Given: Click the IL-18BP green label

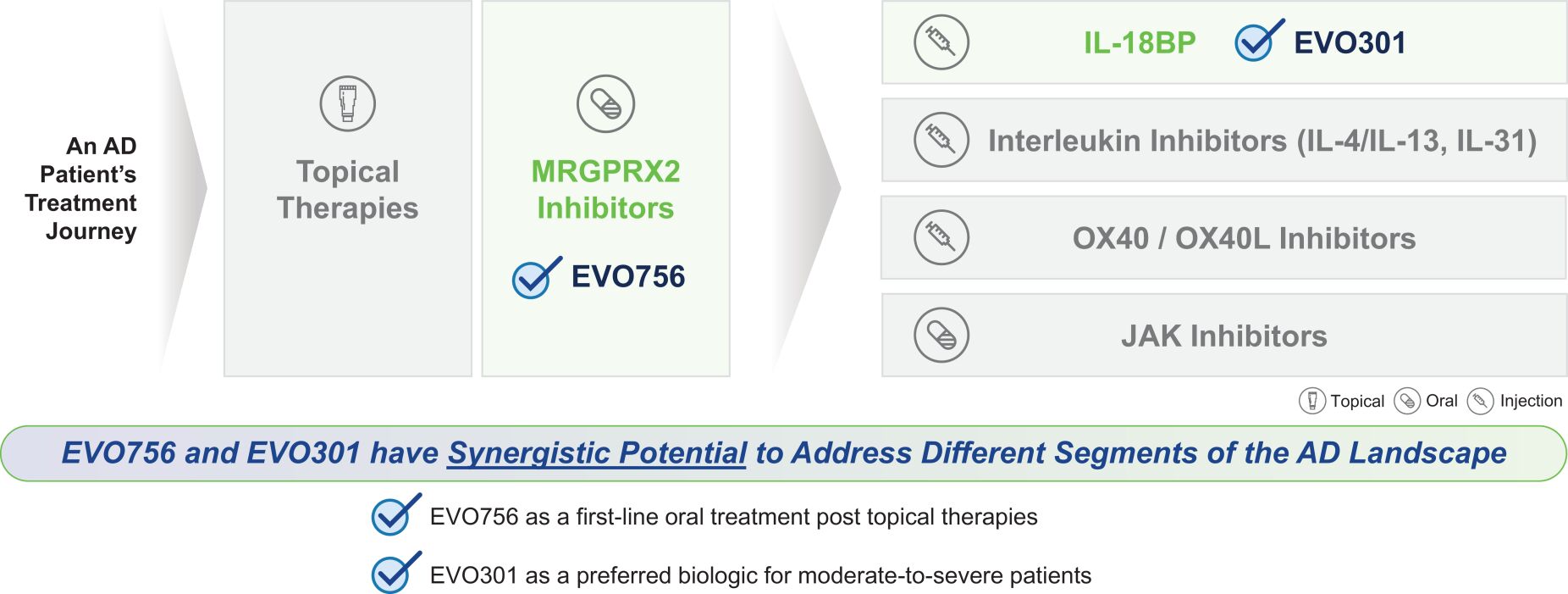Looking at the screenshot, I should click(x=1140, y=43).
